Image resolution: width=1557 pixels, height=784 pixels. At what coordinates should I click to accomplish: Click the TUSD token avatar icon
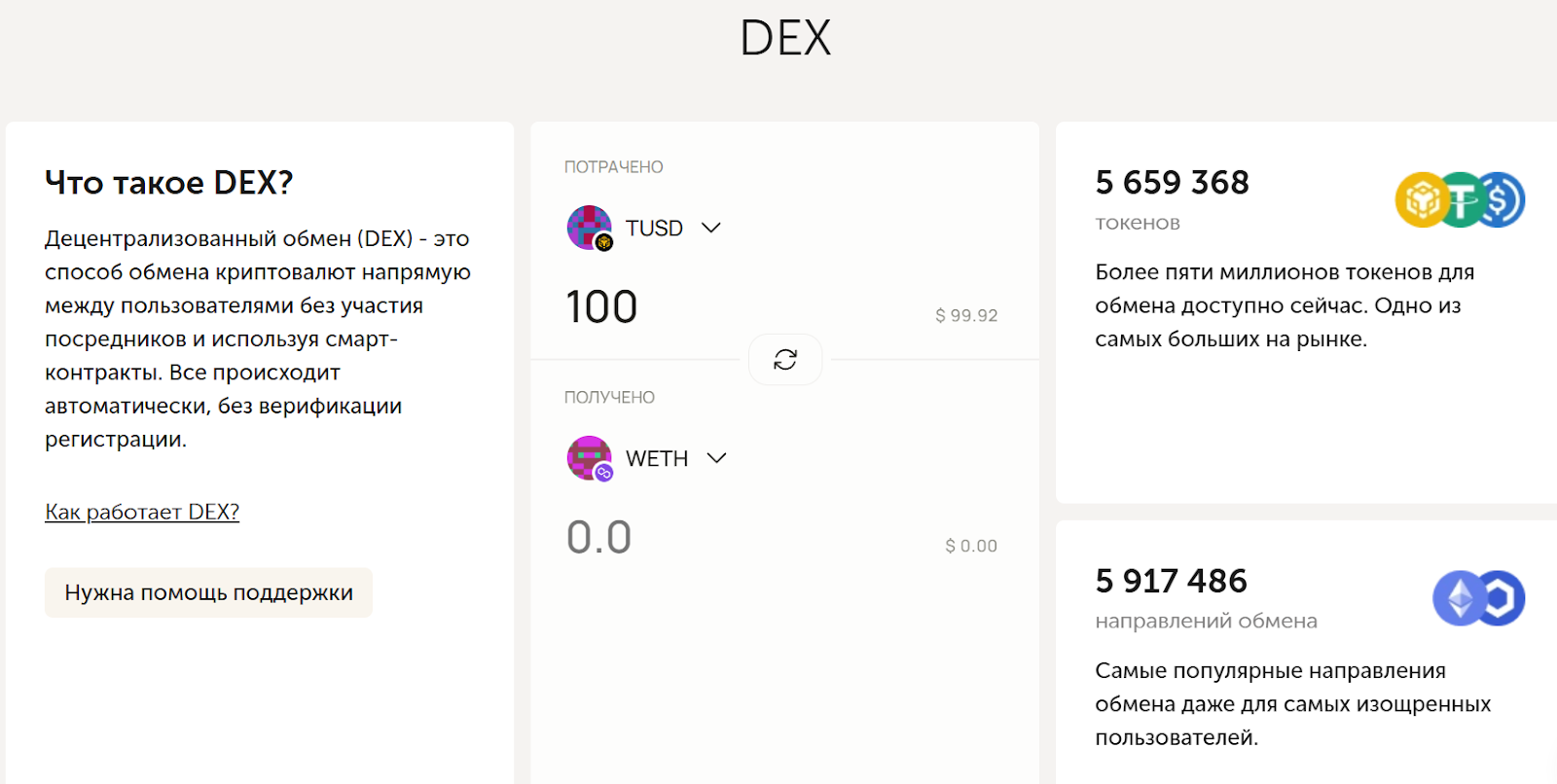coord(589,228)
